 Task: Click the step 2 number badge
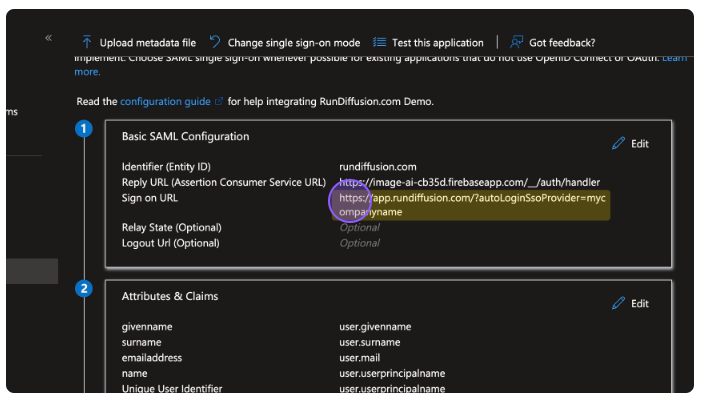click(85, 289)
